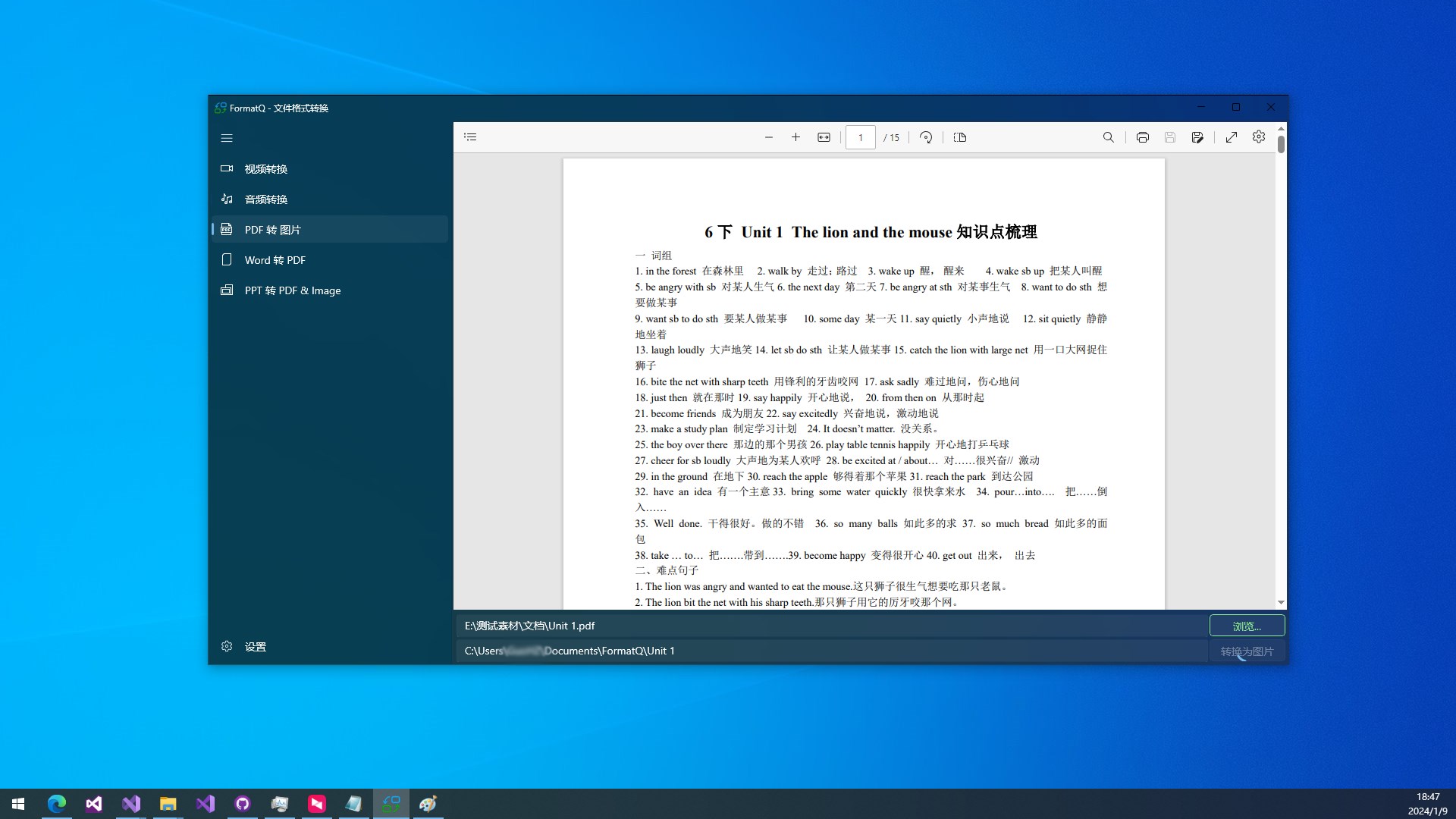Open the PDF search tool

pyautogui.click(x=1108, y=137)
